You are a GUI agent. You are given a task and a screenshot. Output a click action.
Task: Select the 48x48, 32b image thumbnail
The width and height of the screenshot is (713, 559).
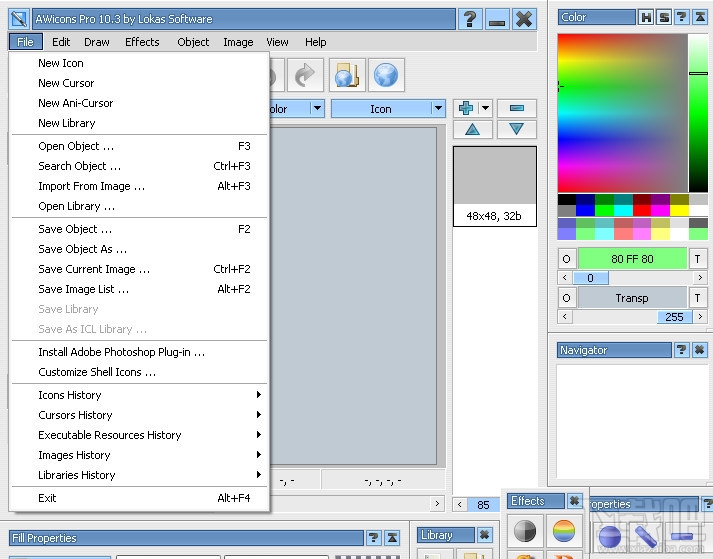click(495, 186)
